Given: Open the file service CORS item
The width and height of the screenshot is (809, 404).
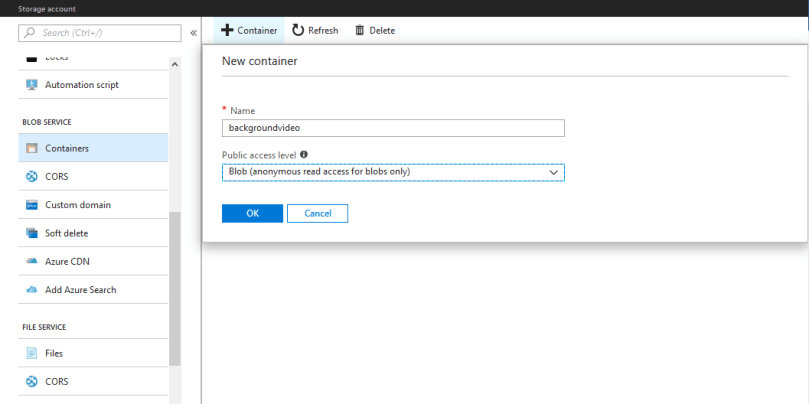Looking at the screenshot, I should [x=54, y=381].
